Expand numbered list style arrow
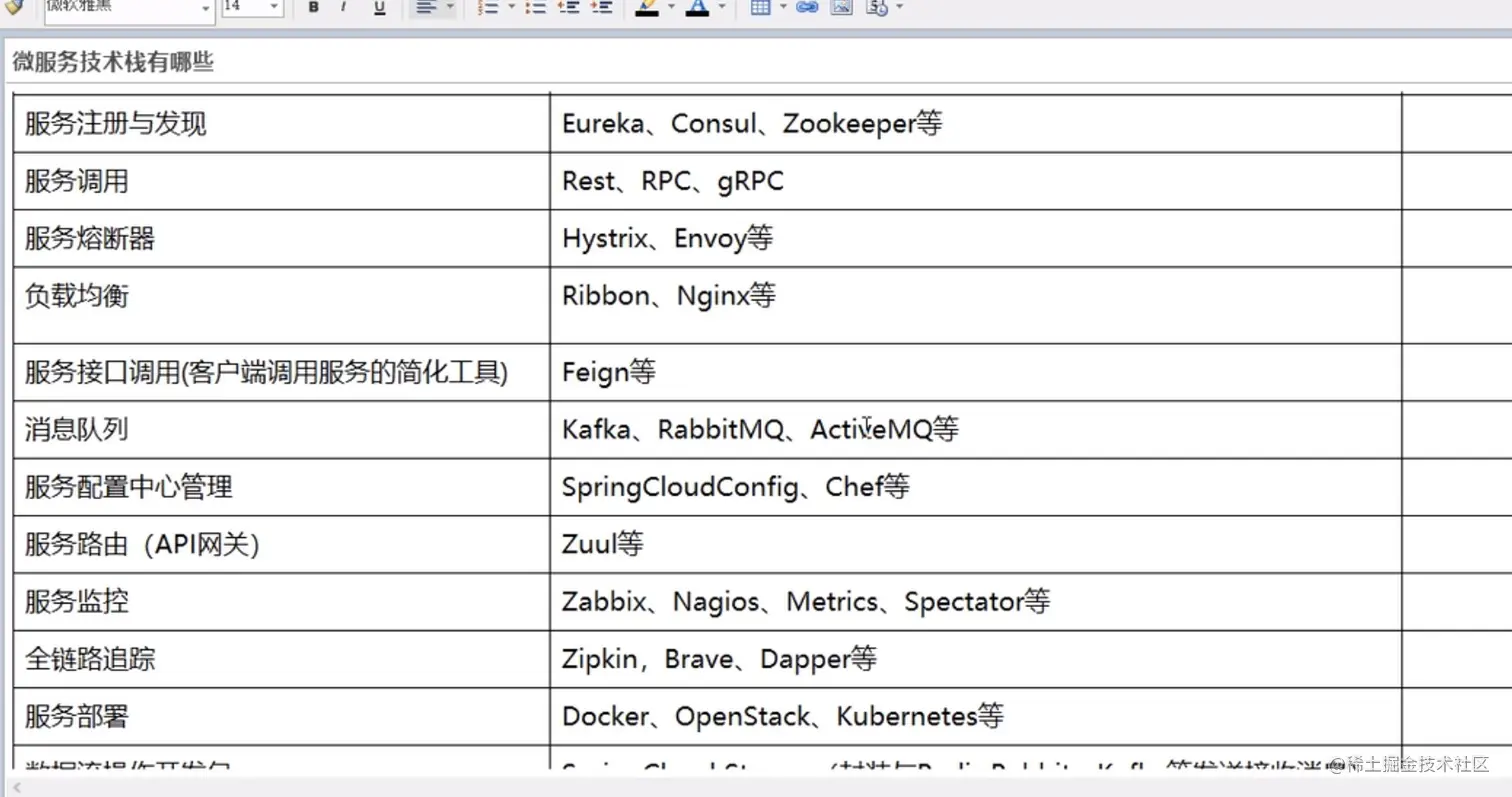 pos(511,8)
